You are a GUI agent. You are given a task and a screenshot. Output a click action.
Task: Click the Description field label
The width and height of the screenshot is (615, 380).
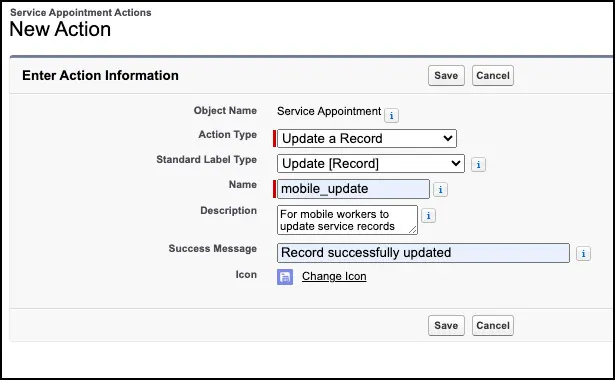pyautogui.click(x=229, y=211)
